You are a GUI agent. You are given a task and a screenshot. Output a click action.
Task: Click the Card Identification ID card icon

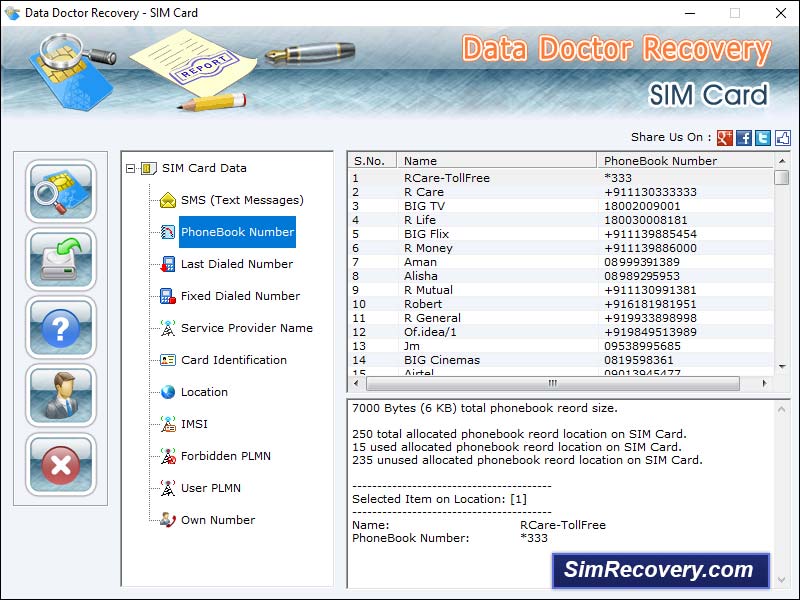pyautogui.click(x=168, y=360)
